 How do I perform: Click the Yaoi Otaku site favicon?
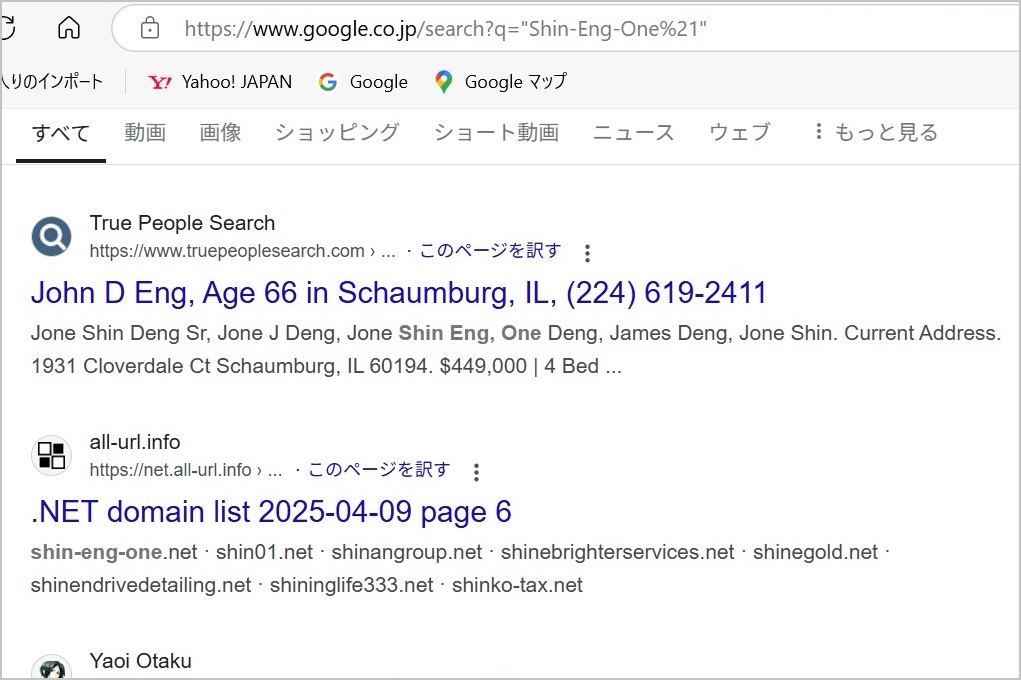[x=51, y=667]
